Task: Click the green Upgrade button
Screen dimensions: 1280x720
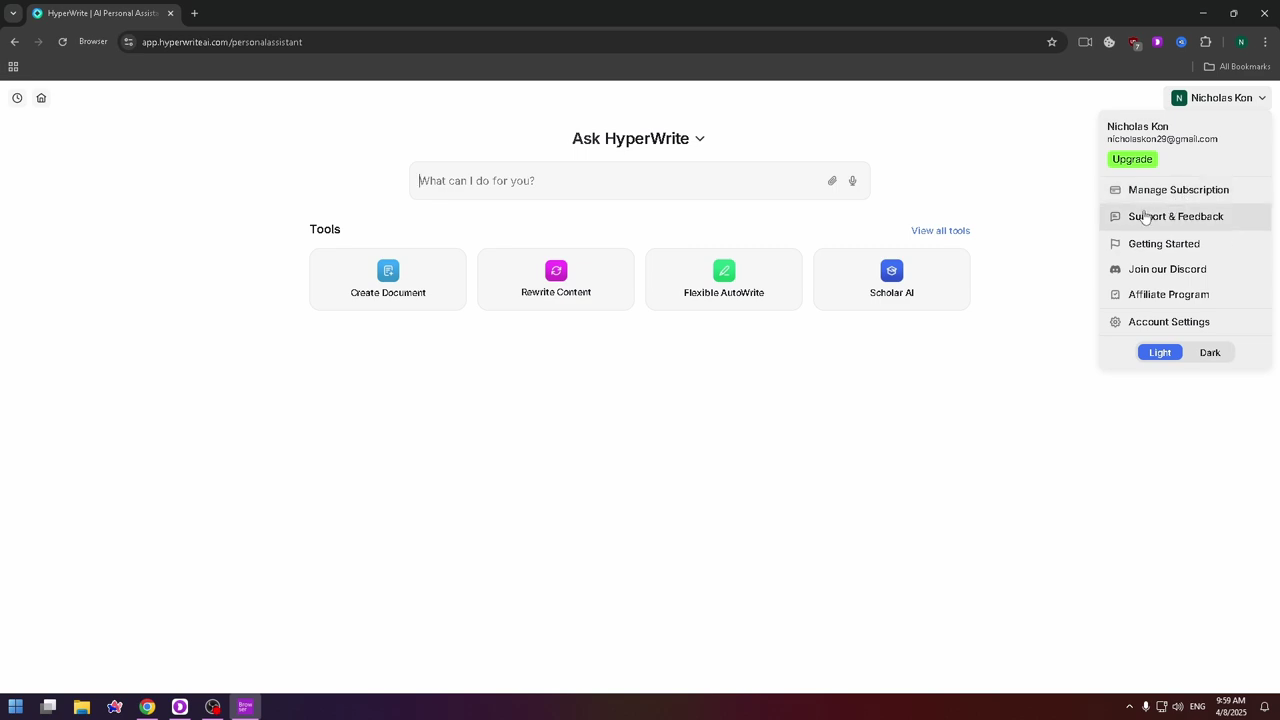Action: point(1132,159)
